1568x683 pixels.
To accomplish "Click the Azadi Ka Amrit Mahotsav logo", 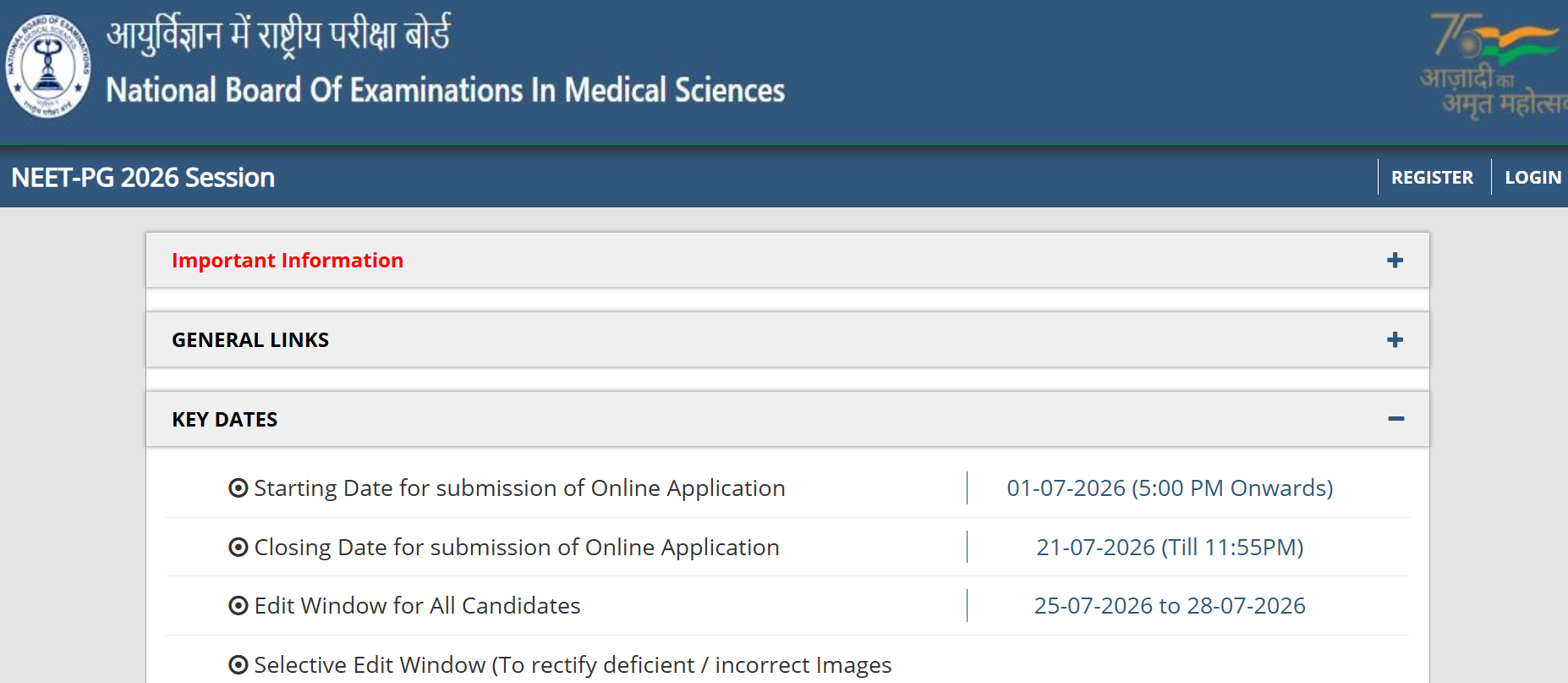I will [1494, 66].
